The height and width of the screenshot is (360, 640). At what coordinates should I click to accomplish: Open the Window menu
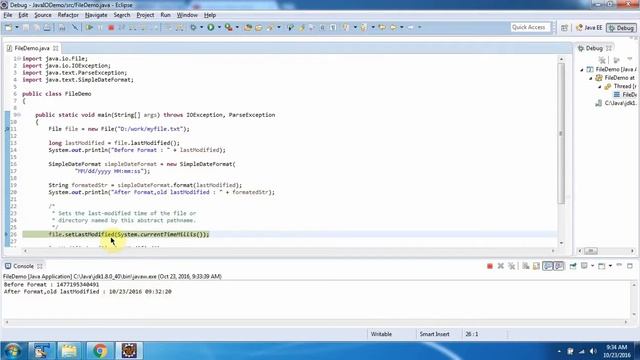[187, 15]
